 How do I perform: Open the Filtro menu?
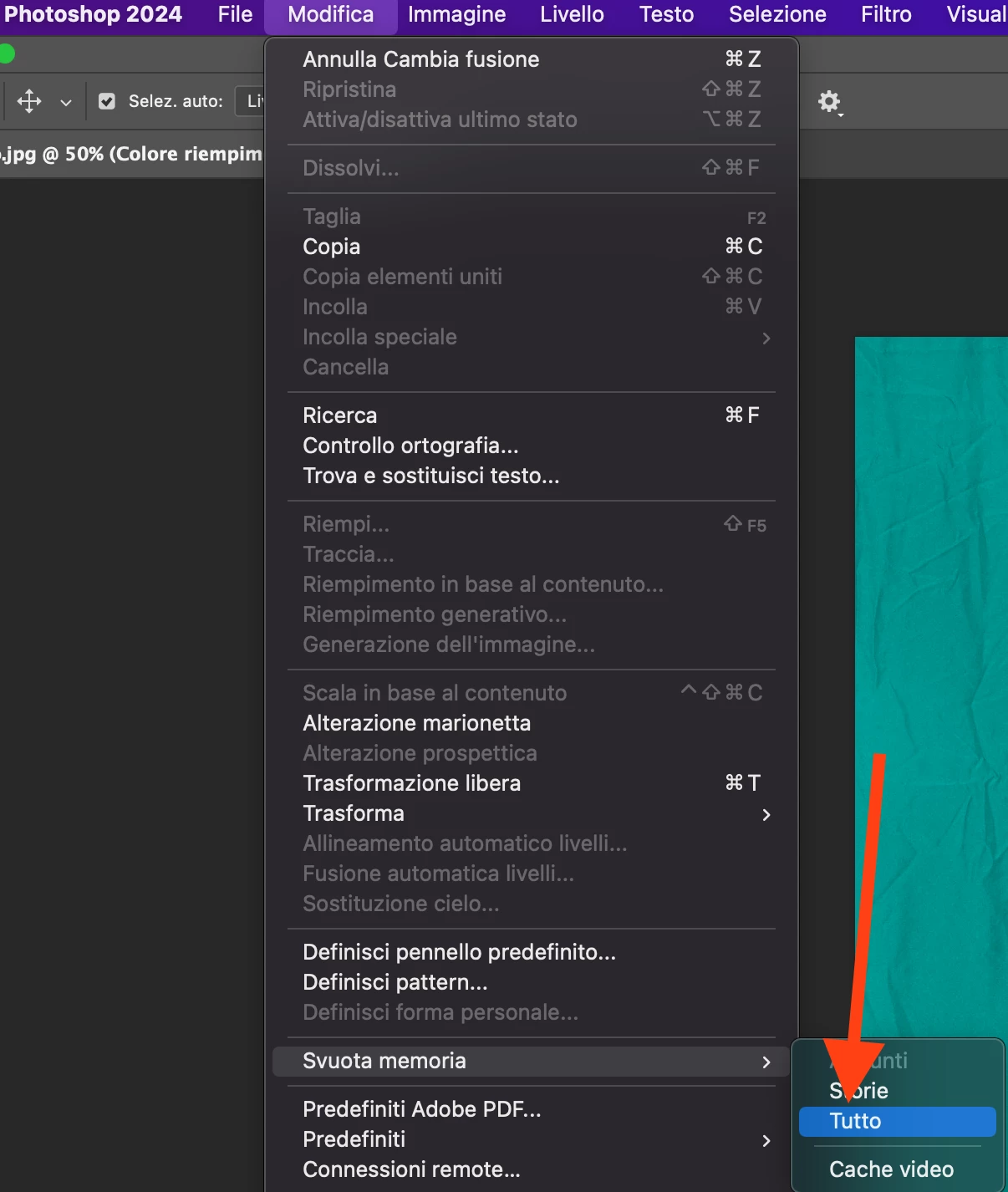886,14
